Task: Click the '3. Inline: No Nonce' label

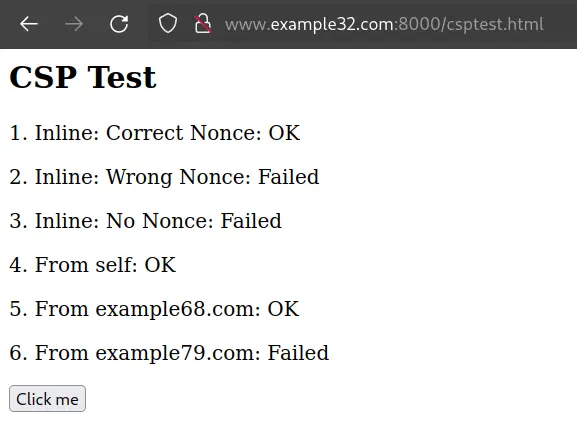Action: (x=111, y=221)
